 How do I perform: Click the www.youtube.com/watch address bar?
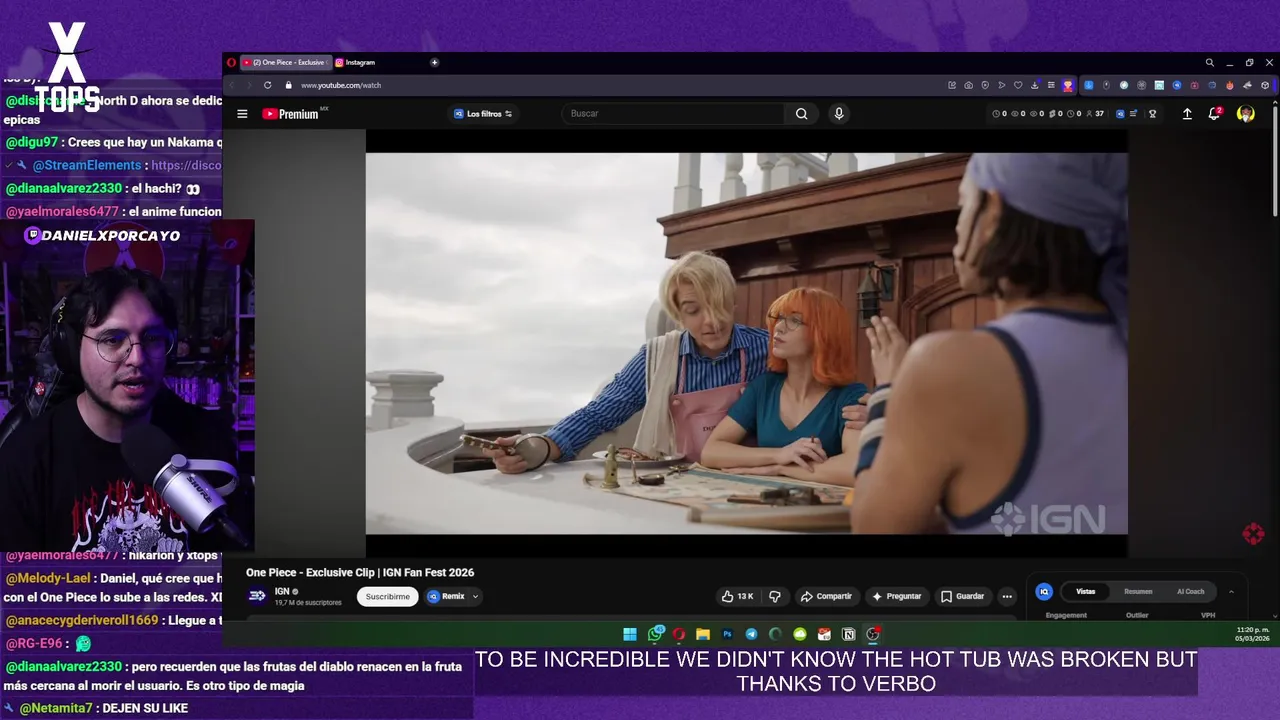(341, 85)
